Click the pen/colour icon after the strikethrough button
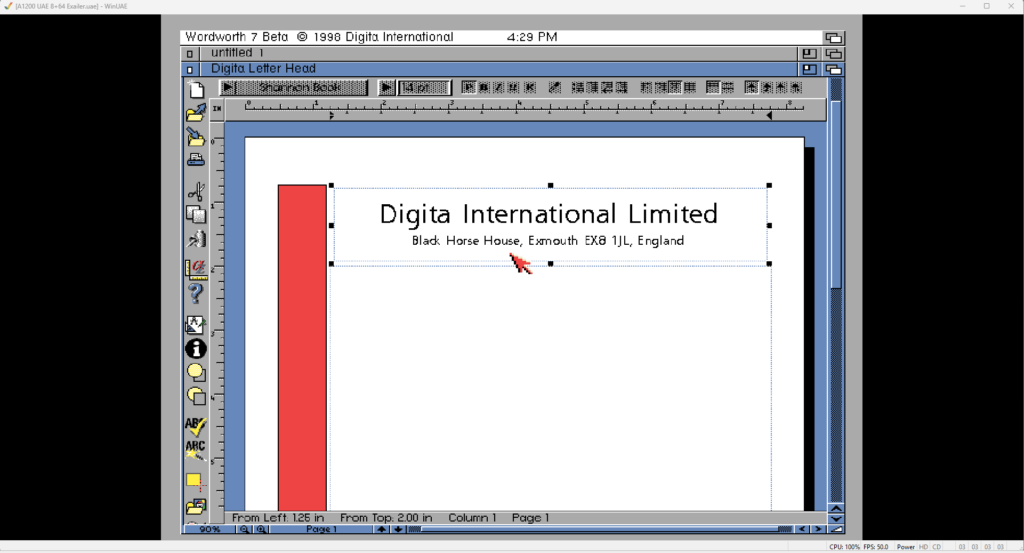Image resolution: width=1024 pixels, height=553 pixels. (x=554, y=87)
